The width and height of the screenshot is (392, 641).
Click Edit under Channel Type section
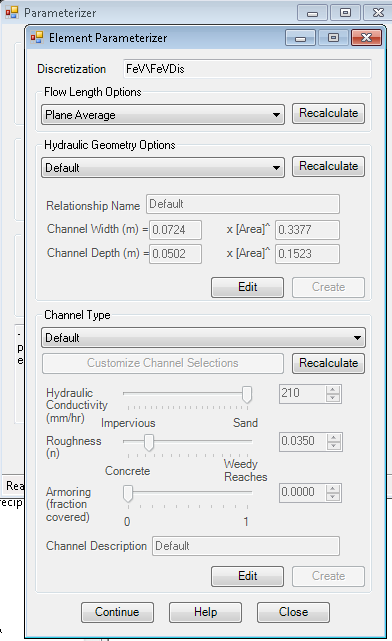click(247, 576)
